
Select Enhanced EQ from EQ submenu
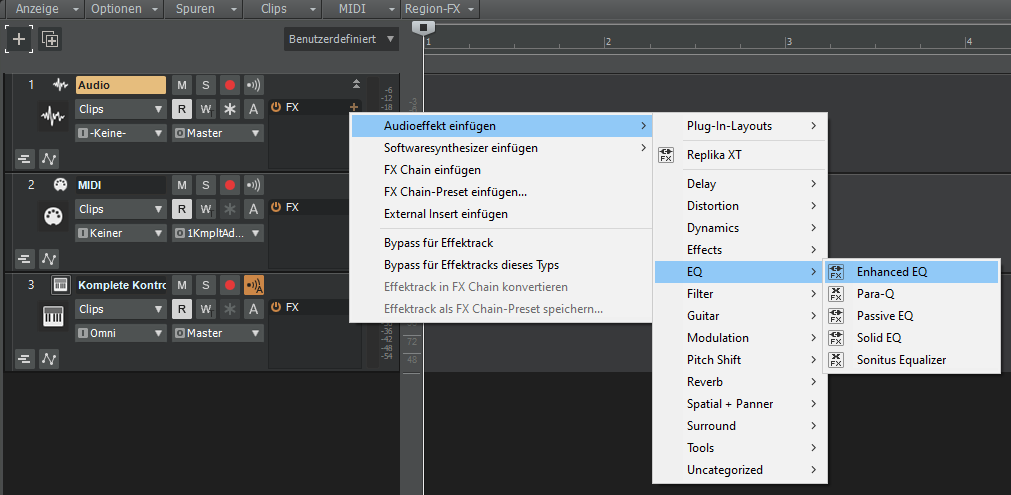(x=912, y=272)
